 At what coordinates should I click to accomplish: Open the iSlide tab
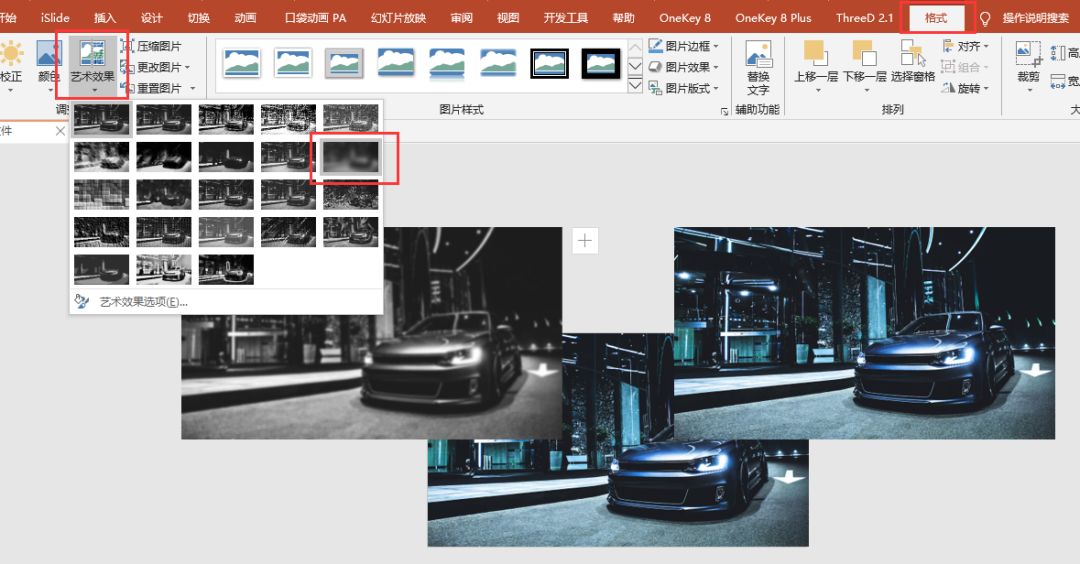[x=55, y=18]
